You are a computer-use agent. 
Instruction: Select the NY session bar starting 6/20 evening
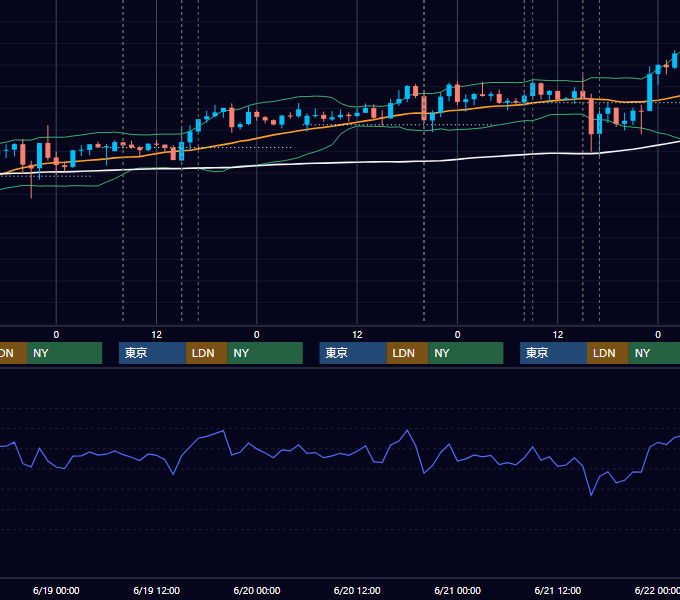tap(466, 353)
